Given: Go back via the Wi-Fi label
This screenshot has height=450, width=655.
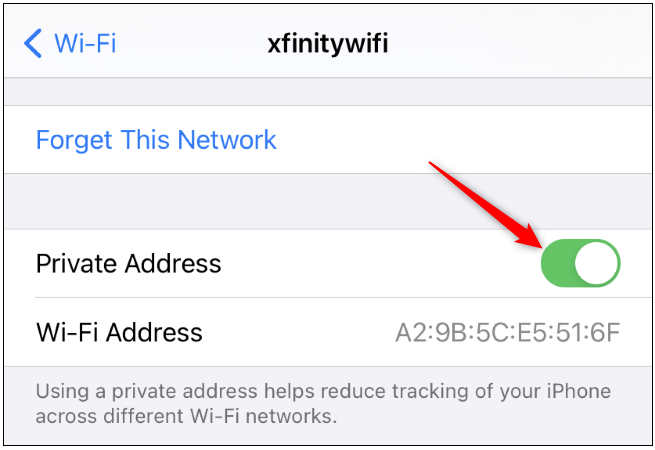Looking at the screenshot, I should pyautogui.click(x=85, y=43).
